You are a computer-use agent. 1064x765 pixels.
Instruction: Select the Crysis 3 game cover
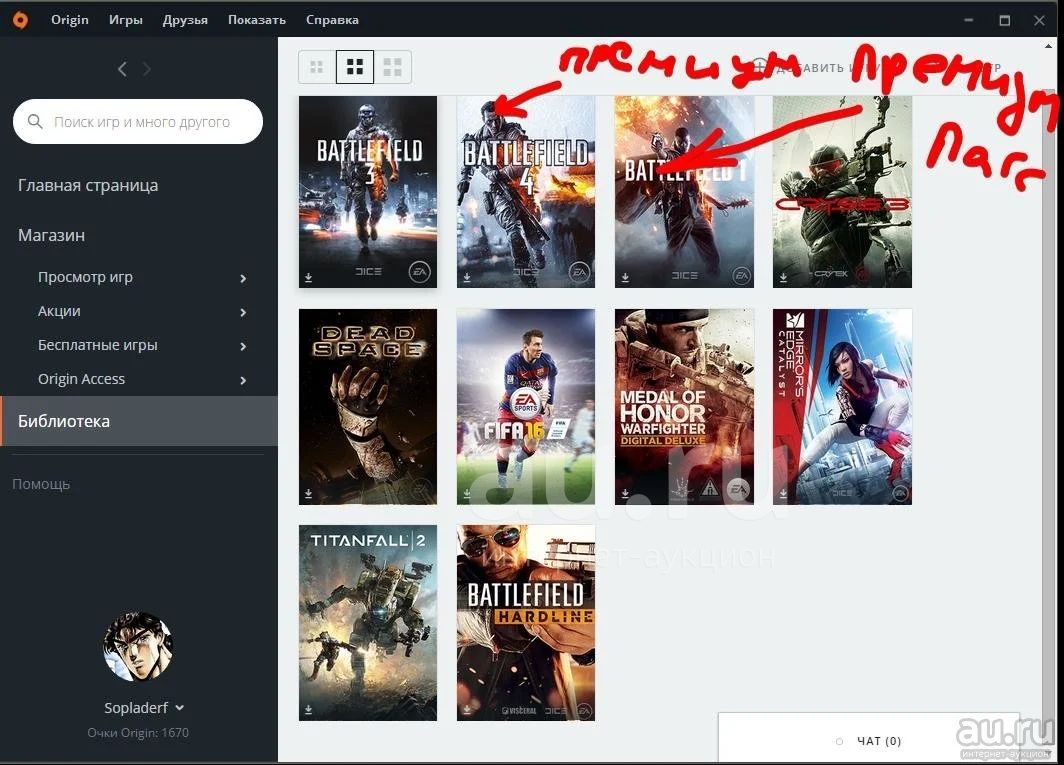(842, 191)
